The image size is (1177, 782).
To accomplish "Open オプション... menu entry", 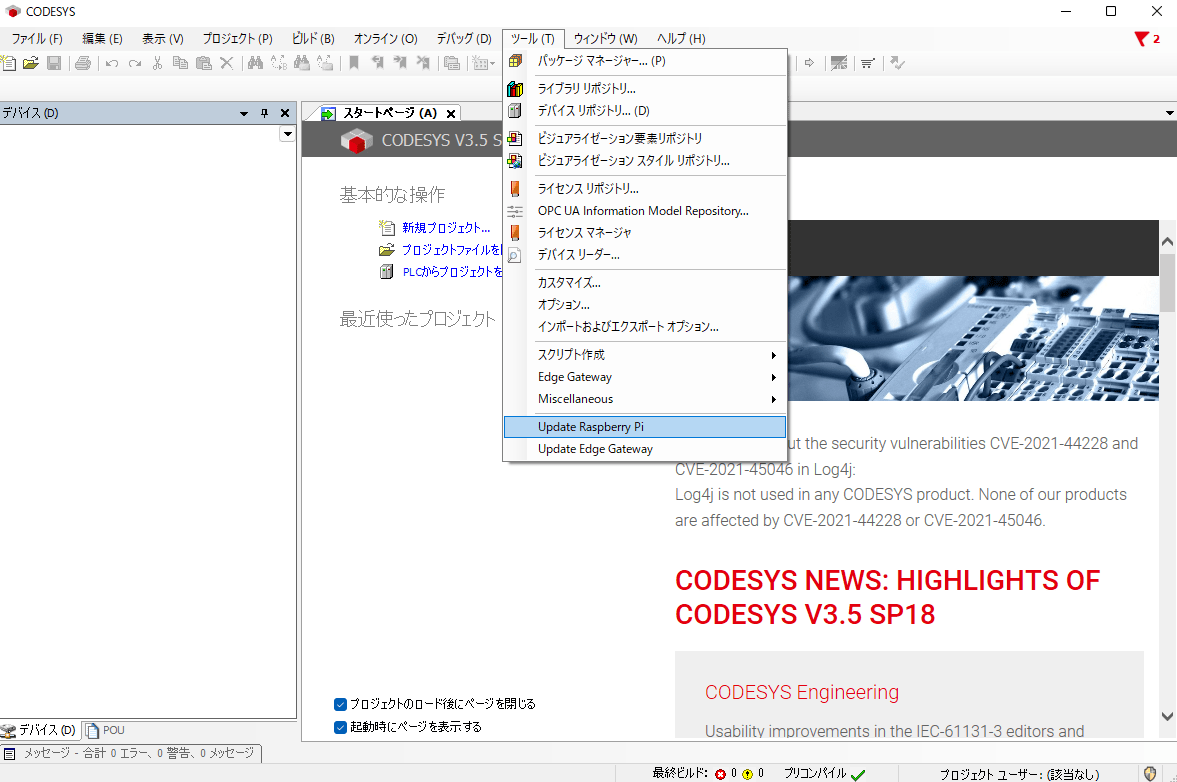I will (645, 305).
